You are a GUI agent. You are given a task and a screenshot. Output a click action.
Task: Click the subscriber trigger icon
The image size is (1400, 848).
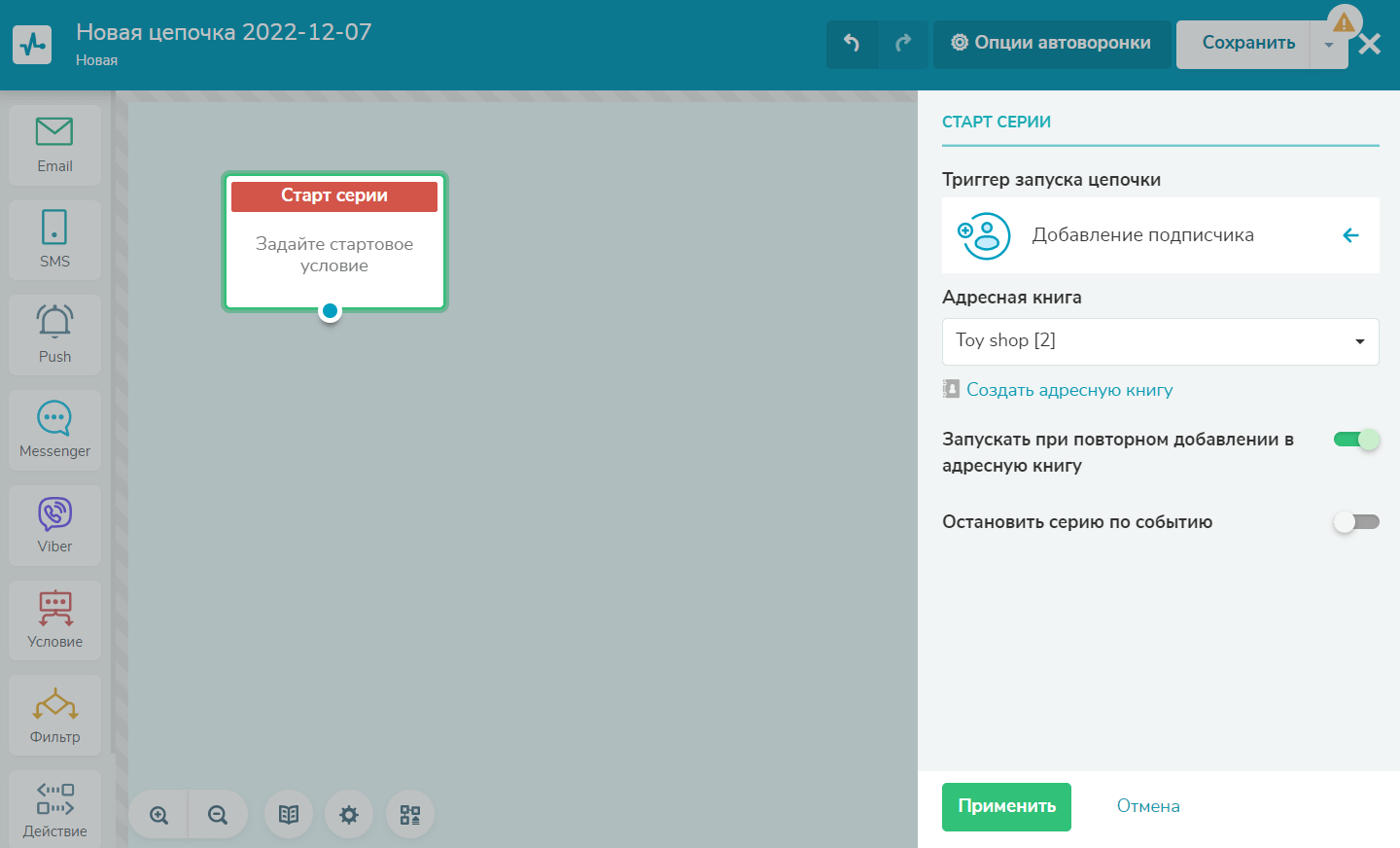pos(984,235)
